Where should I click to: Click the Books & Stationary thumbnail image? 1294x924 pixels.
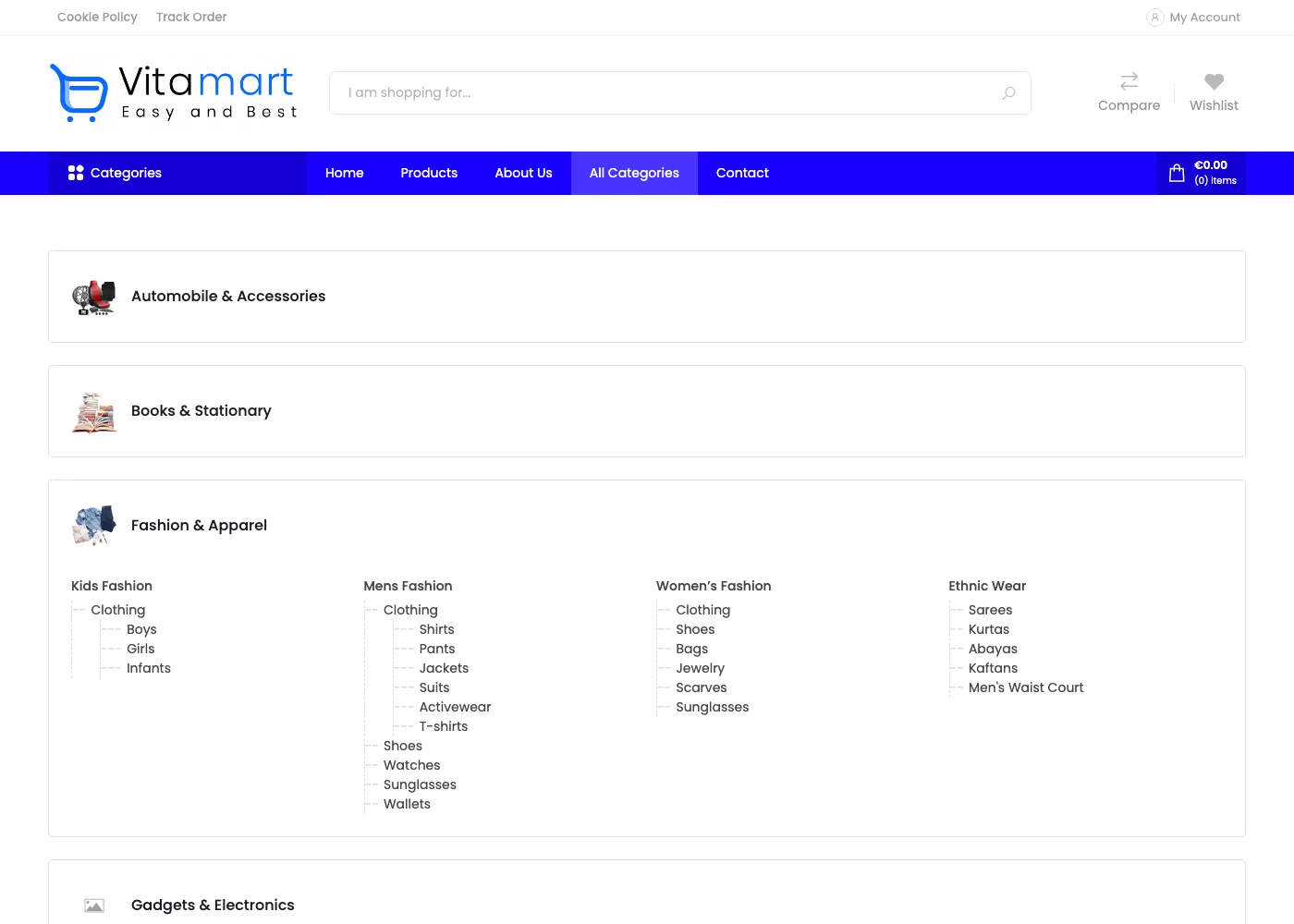tap(94, 411)
